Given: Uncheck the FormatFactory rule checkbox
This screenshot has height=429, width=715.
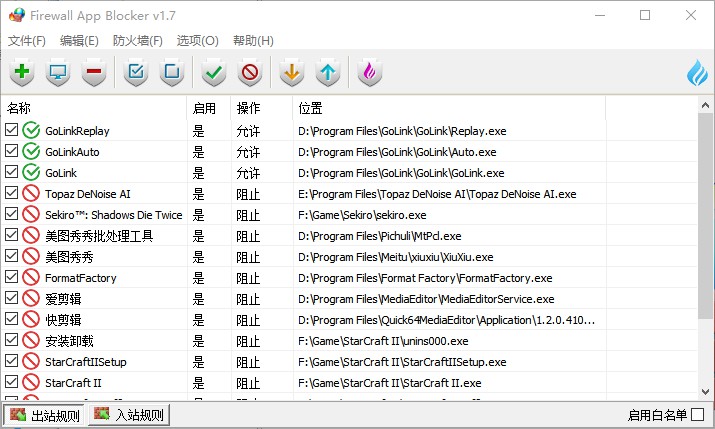Looking at the screenshot, I should pyautogui.click(x=11, y=277).
